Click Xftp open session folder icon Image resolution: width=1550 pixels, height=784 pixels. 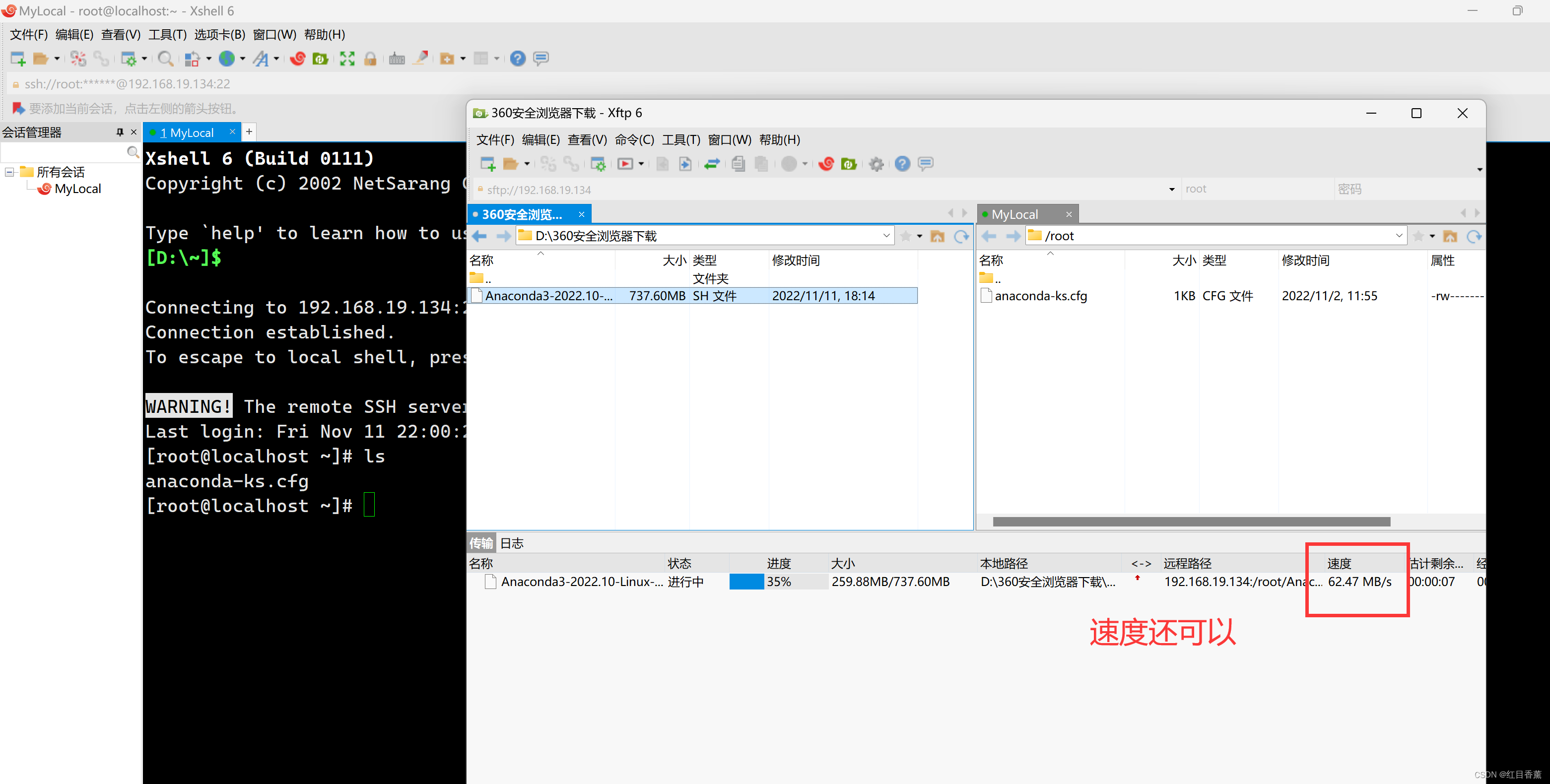click(510, 164)
